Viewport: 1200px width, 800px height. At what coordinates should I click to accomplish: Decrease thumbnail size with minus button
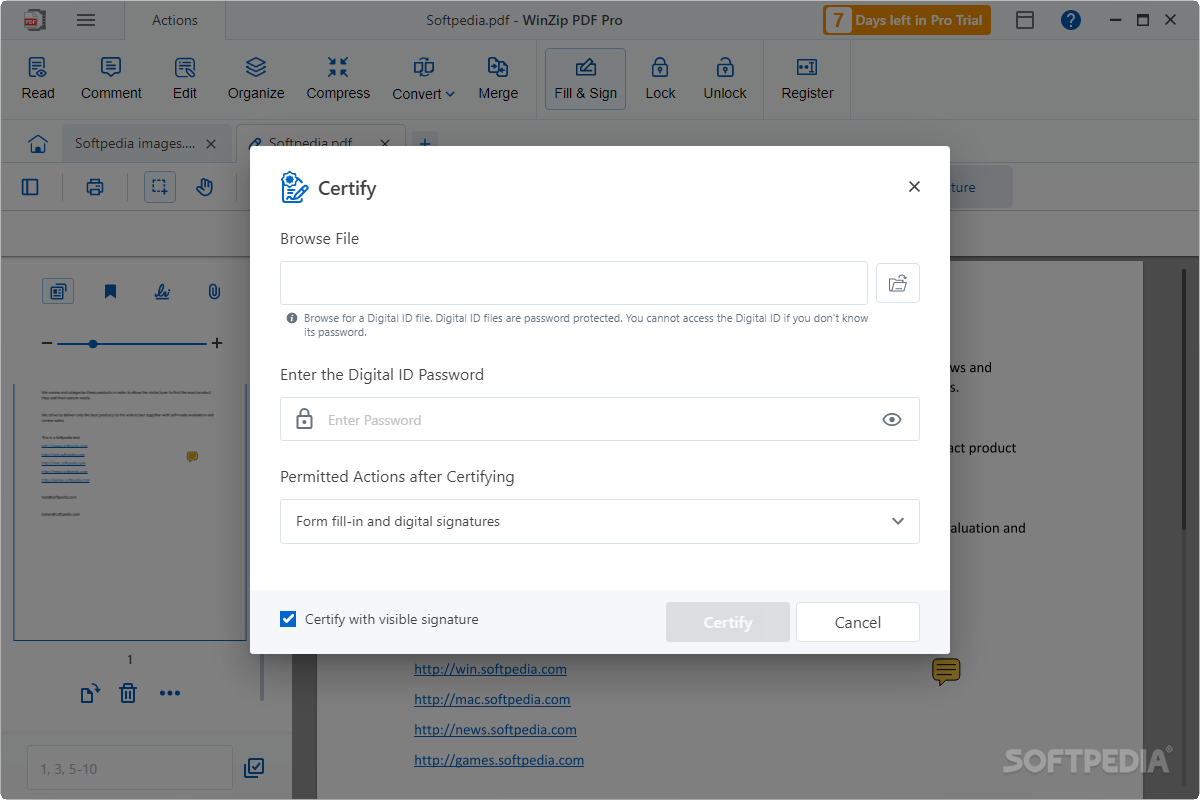47,343
